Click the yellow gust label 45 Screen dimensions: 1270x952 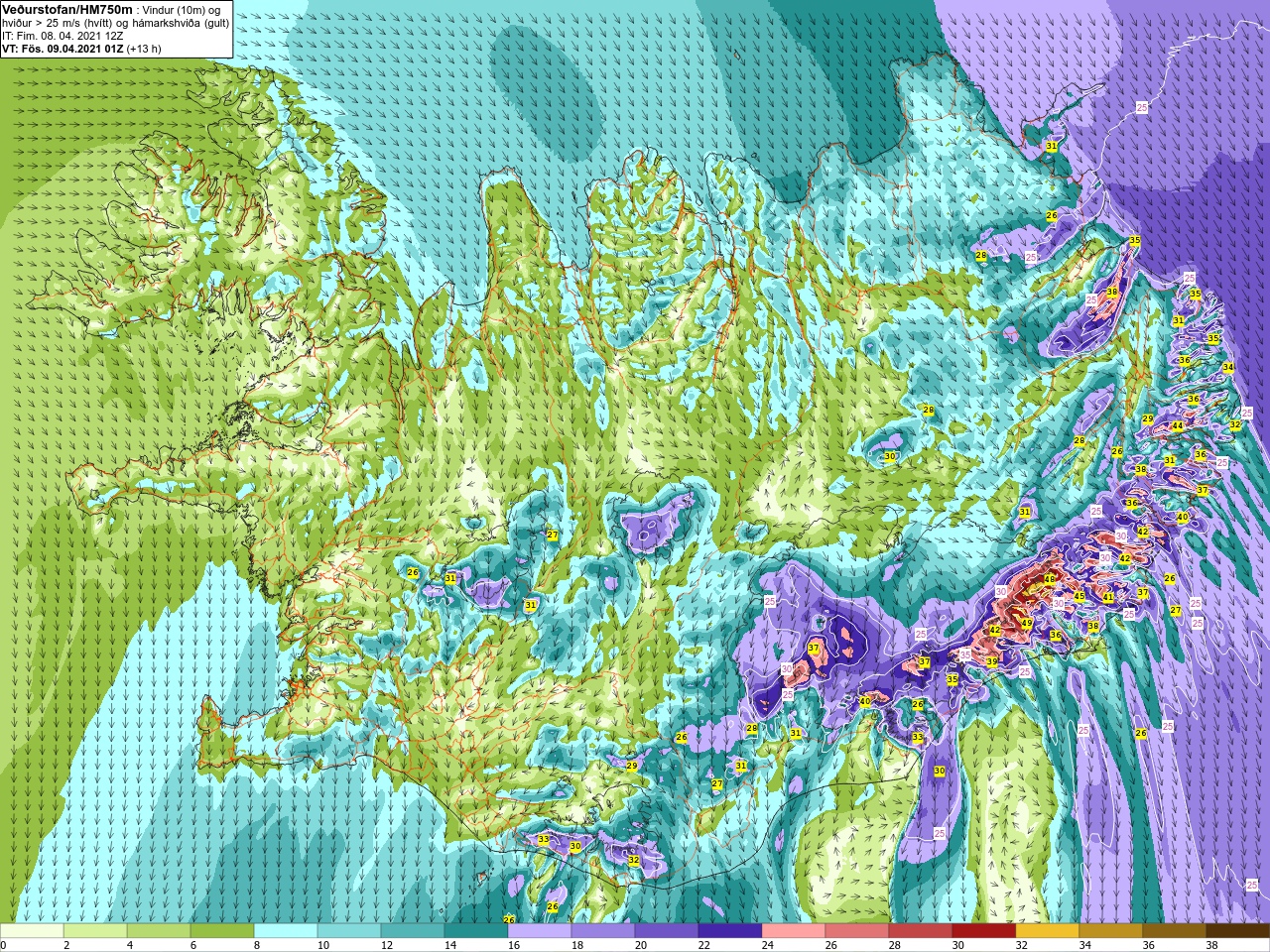coord(1079,596)
